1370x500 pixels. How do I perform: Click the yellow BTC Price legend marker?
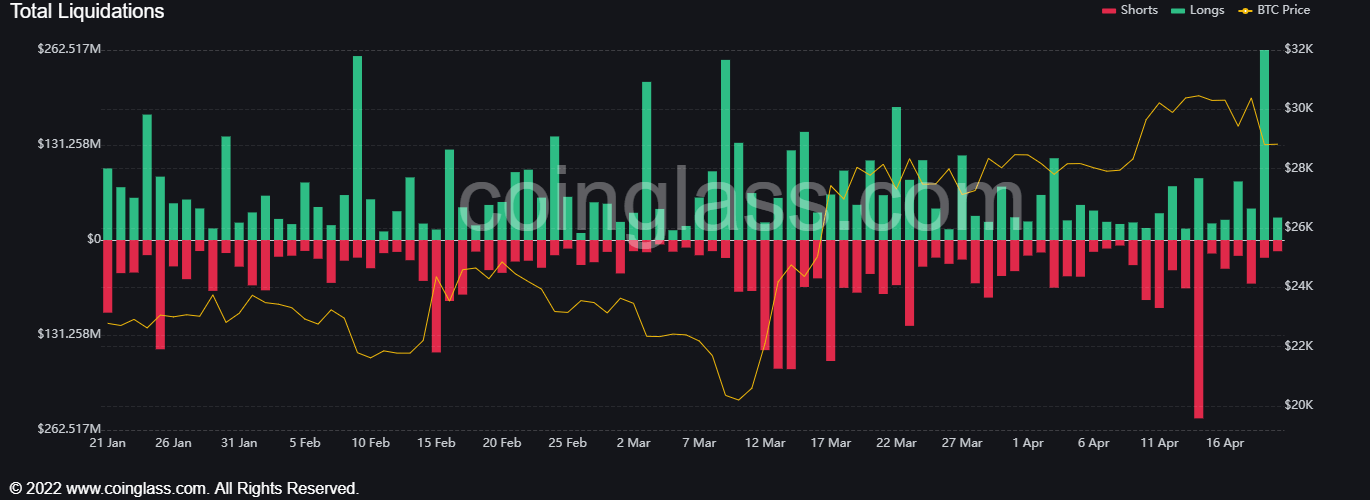(1244, 10)
